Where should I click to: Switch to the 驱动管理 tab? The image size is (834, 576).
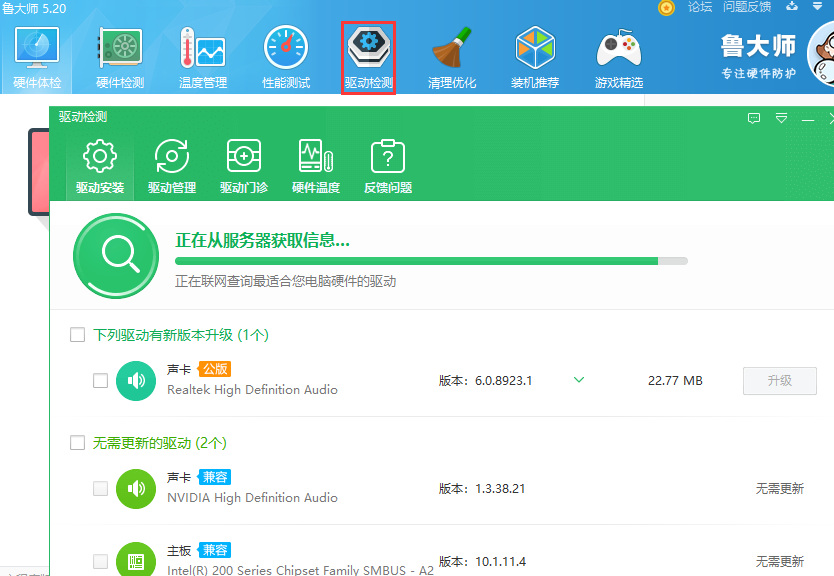point(171,165)
